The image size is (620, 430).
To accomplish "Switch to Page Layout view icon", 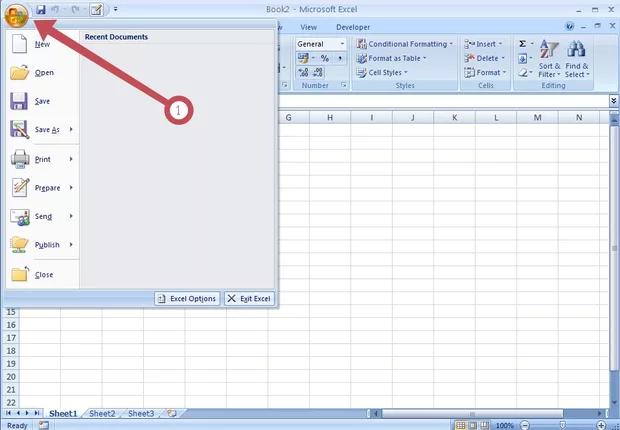I will (473, 426).
